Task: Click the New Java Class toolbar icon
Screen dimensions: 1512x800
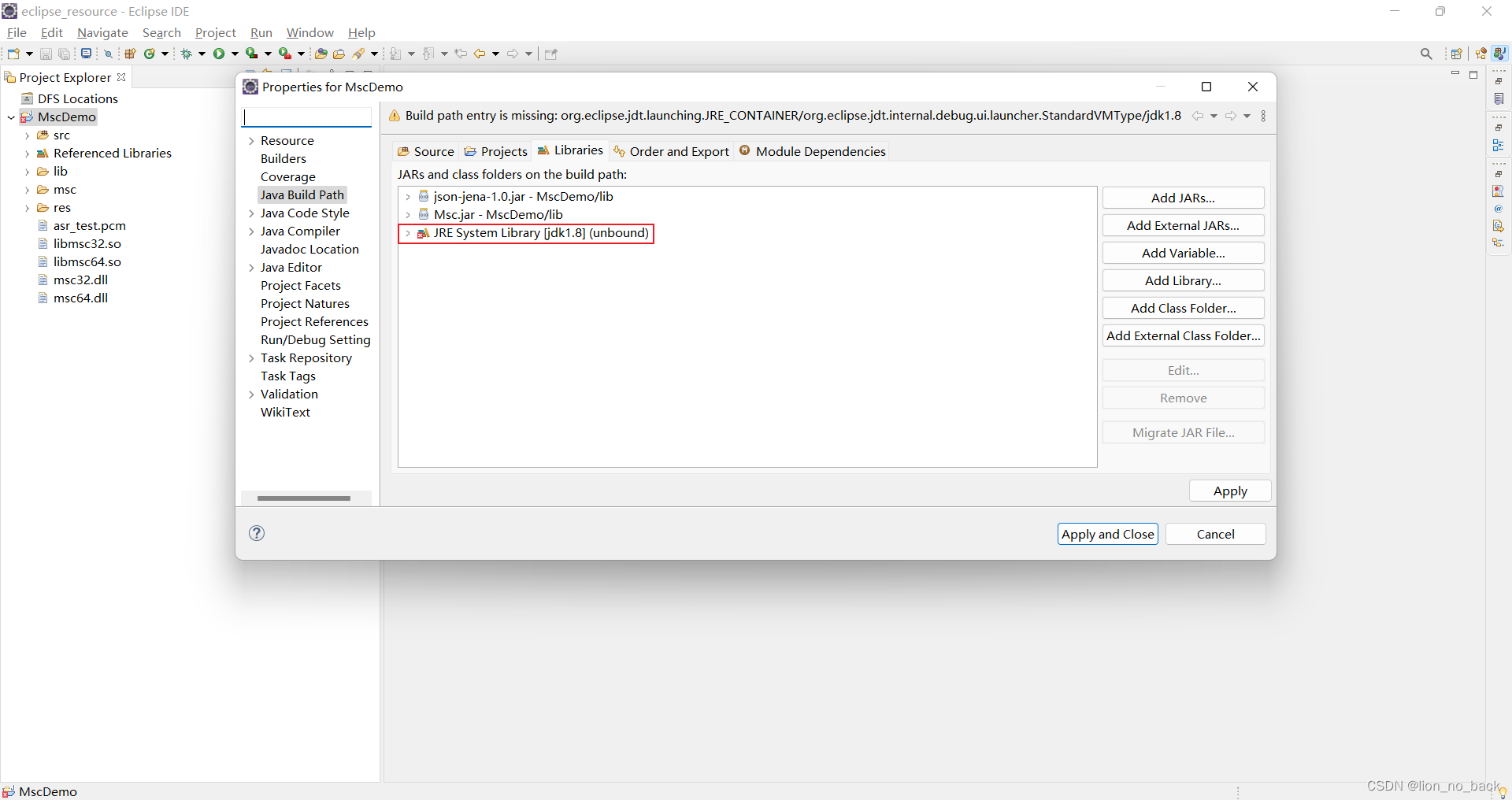Action: click(150, 54)
